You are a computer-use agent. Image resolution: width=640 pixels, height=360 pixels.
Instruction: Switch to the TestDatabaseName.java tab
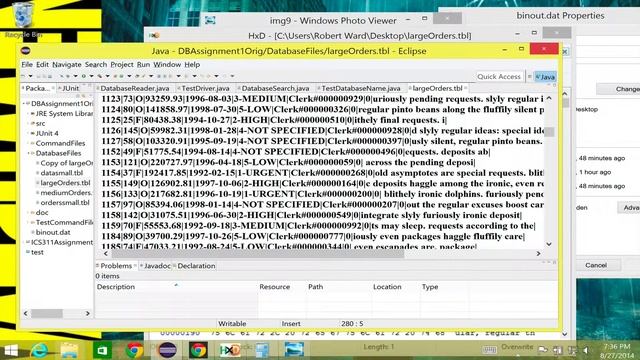click(x=360, y=88)
